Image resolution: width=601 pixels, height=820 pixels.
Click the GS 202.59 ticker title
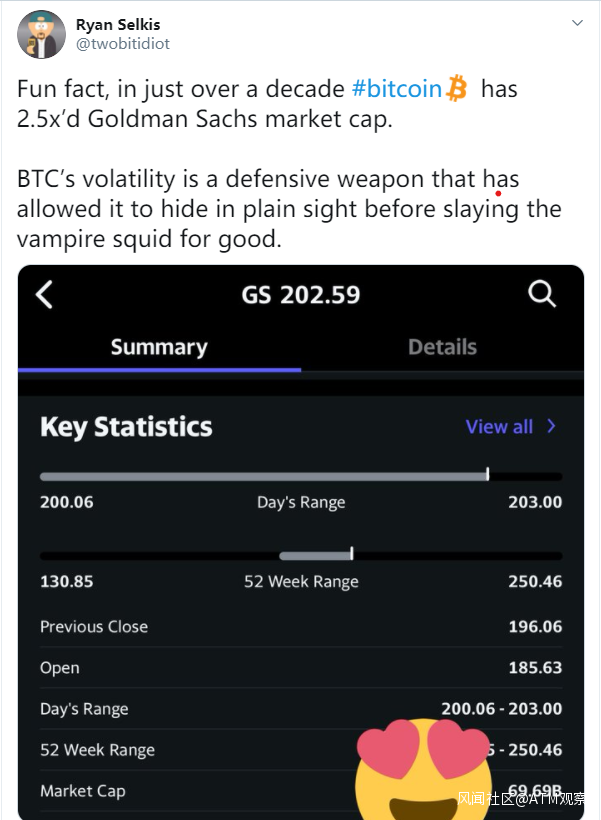(300, 295)
